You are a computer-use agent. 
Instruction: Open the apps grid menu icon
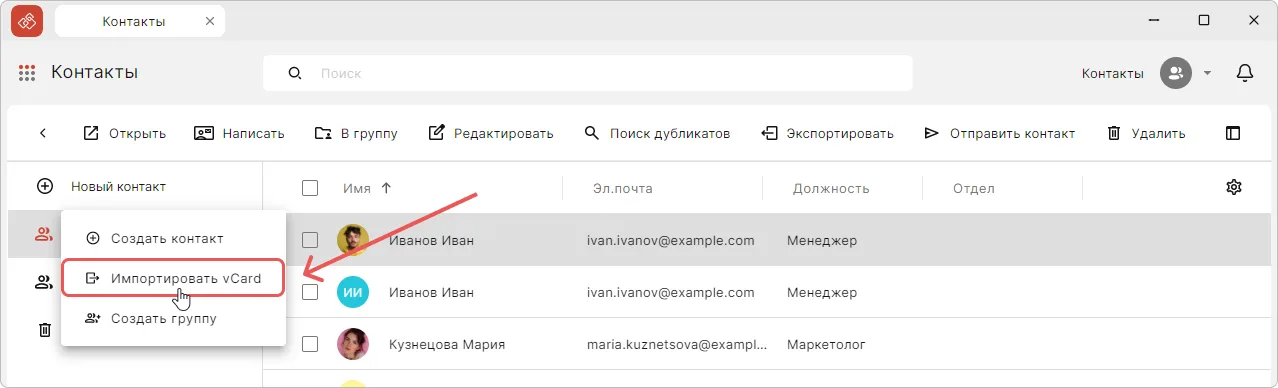[27, 73]
